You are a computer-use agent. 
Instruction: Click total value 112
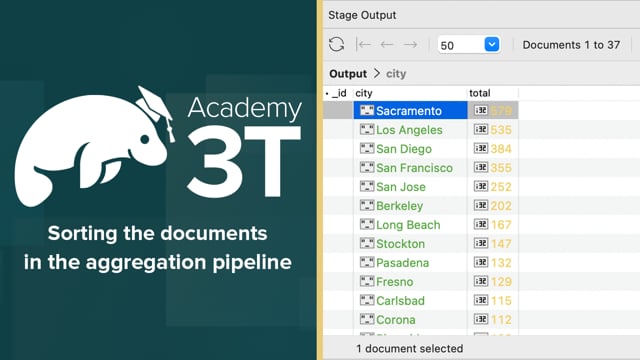pyautogui.click(x=501, y=320)
